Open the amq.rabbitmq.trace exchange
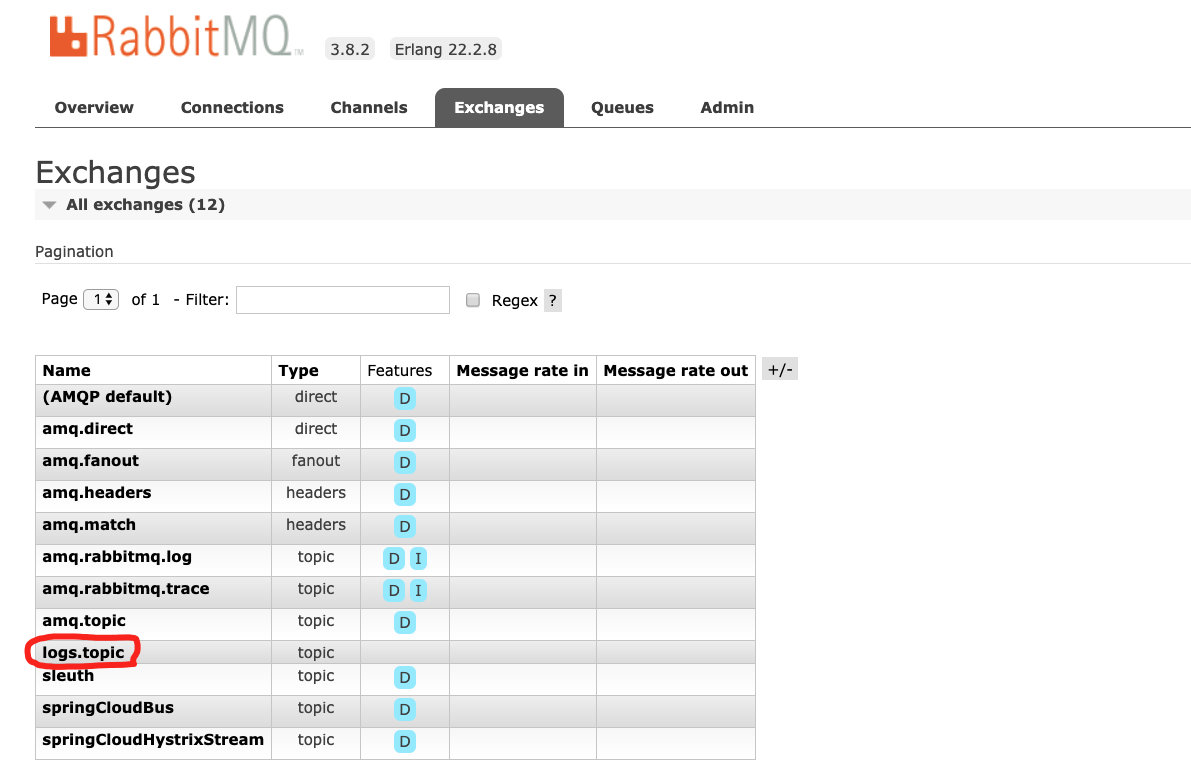Viewport: 1191px width, 772px height. (x=126, y=588)
